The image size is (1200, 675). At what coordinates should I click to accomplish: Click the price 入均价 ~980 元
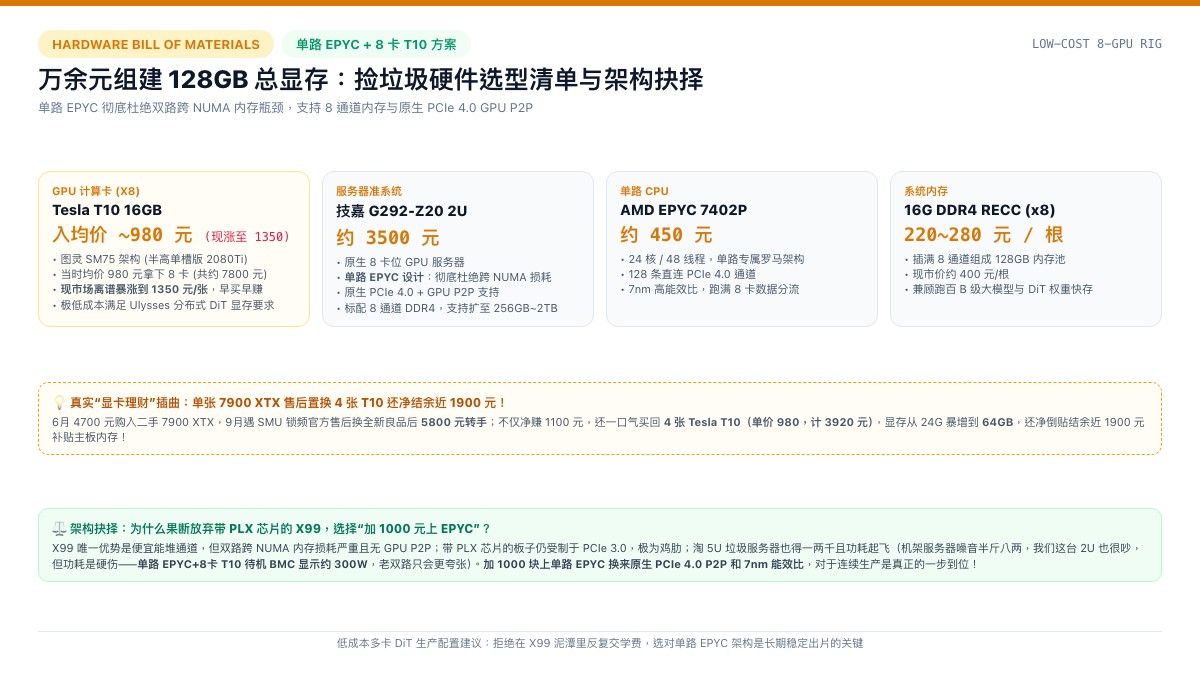point(122,236)
